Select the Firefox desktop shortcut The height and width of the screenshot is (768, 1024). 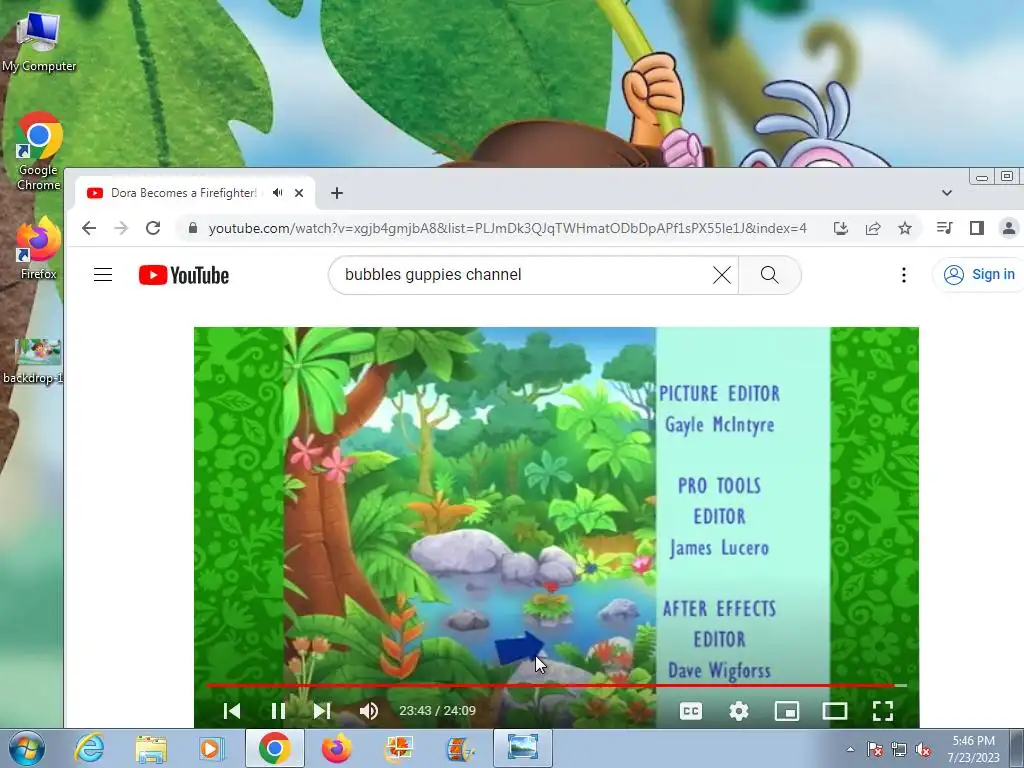coord(38,248)
